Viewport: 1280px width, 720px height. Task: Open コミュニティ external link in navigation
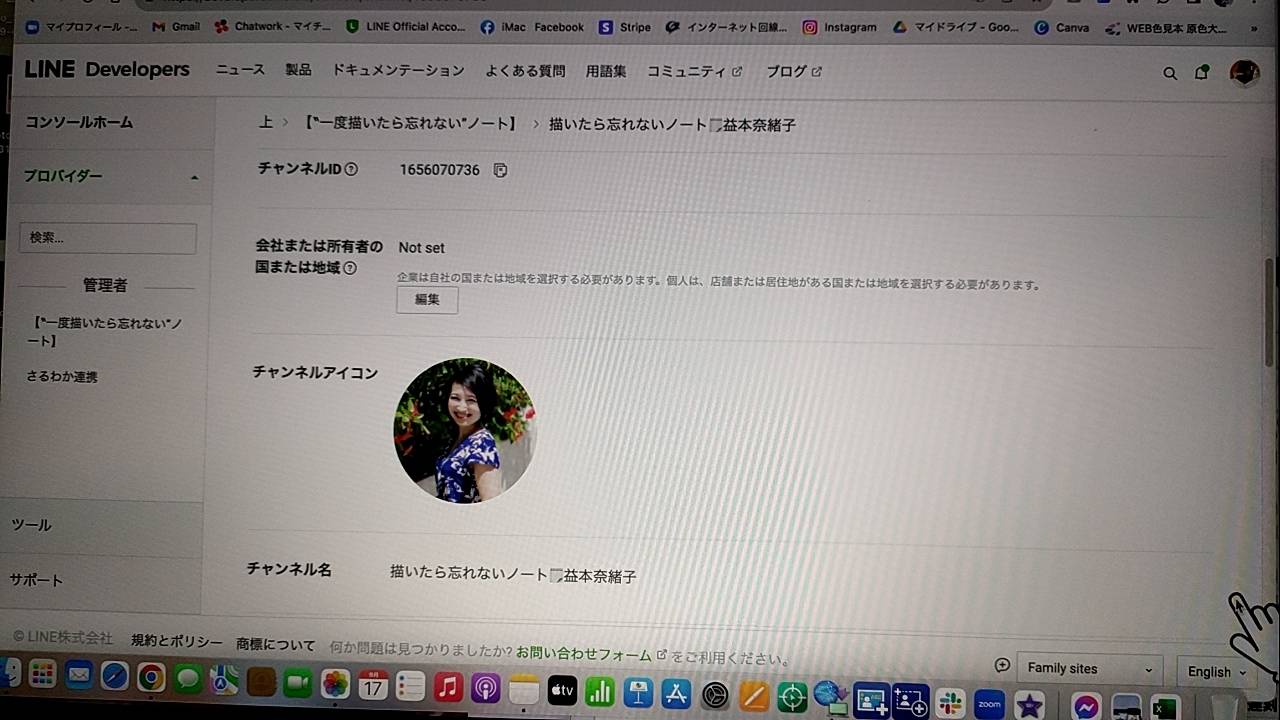[695, 72]
